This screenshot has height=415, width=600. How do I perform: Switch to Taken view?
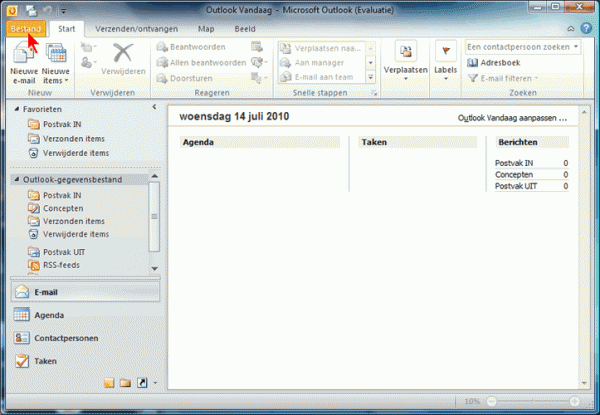click(86, 361)
